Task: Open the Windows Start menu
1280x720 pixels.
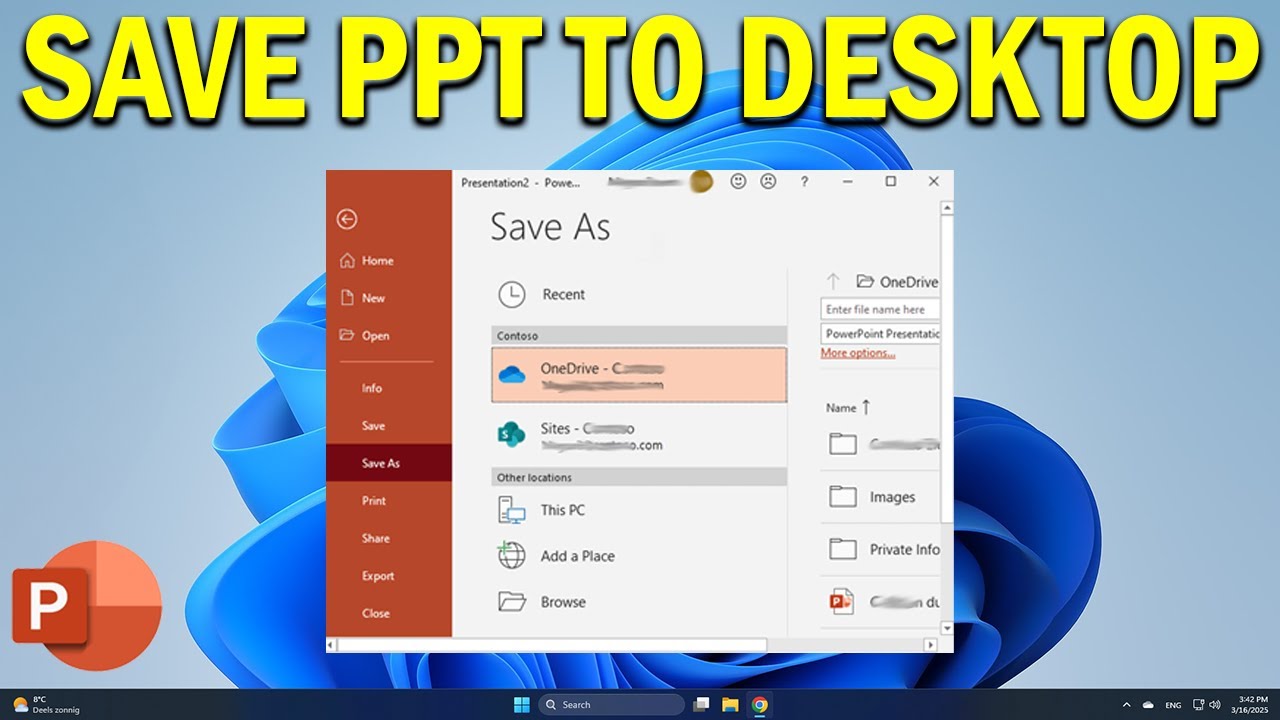Action: pyautogui.click(x=522, y=704)
